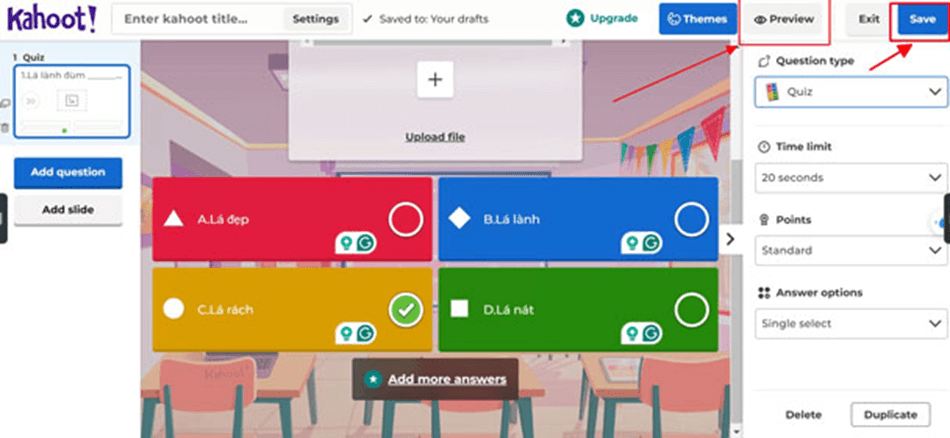Save the kahoot

point(922,19)
